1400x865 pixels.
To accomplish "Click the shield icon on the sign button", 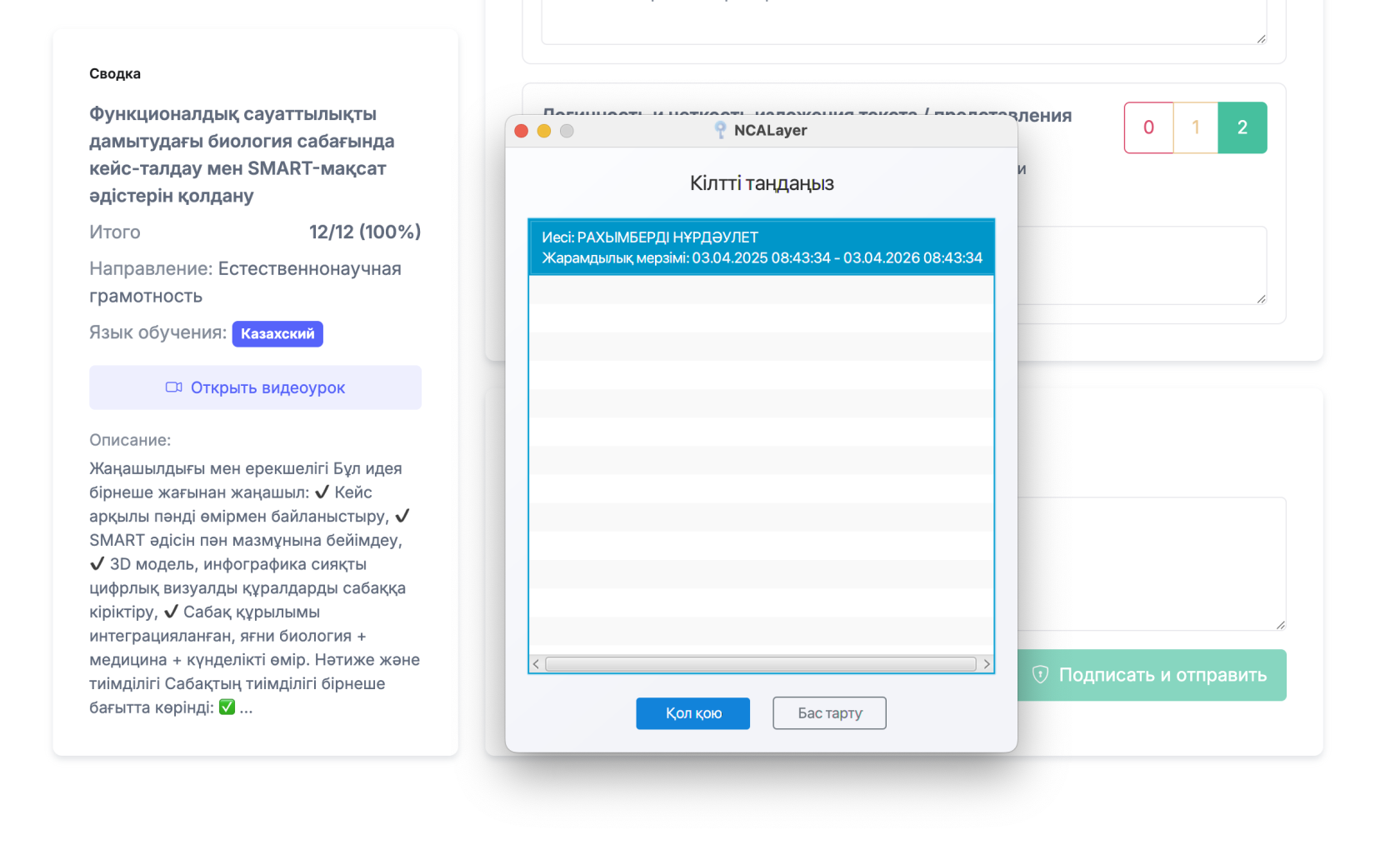I will point(1040,675).
